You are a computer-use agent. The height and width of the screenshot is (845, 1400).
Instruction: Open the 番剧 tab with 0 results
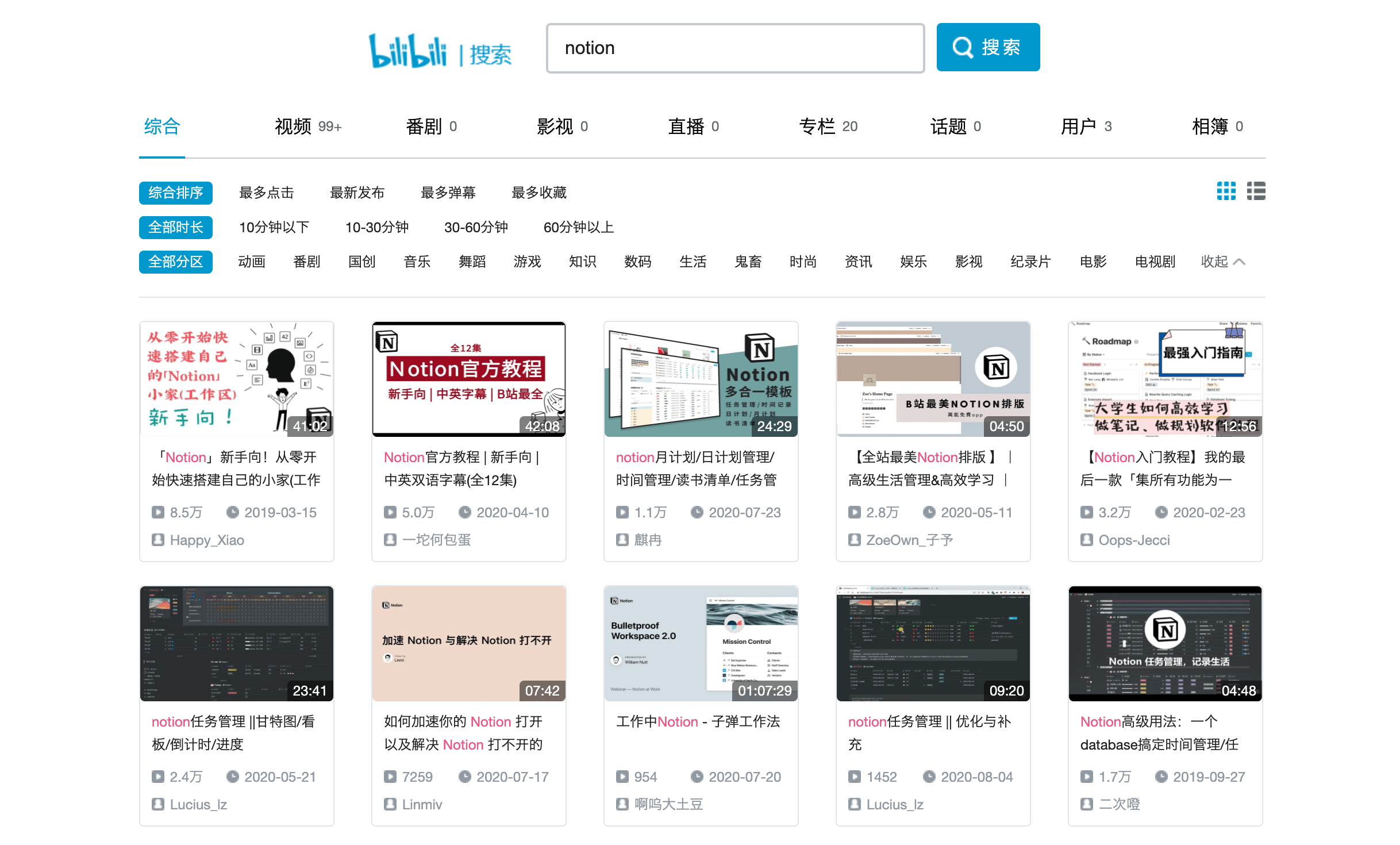431,126
